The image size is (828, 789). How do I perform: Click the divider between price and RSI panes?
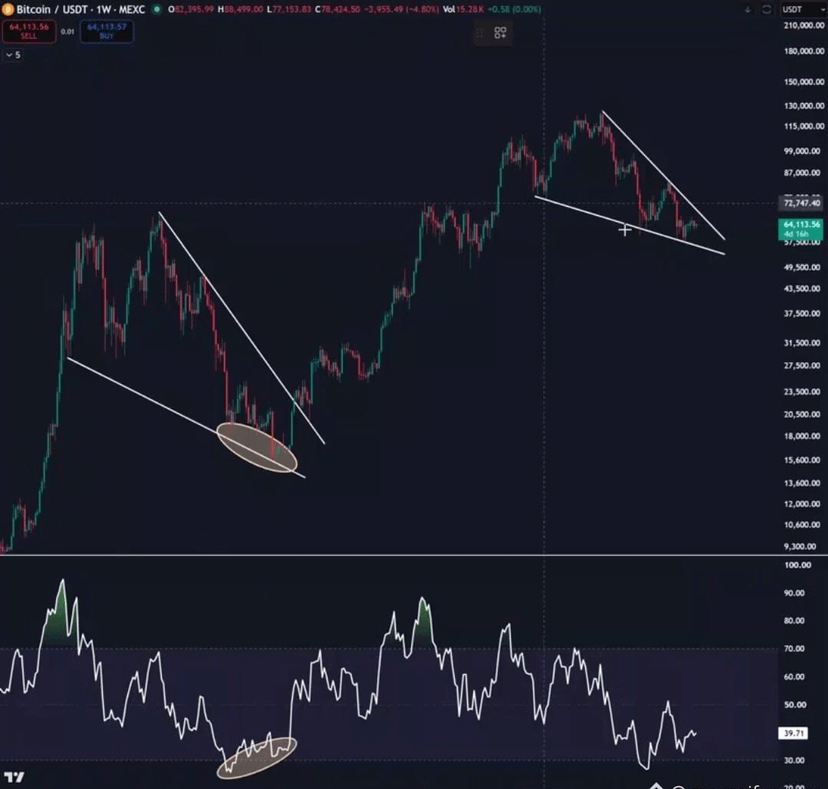(x=414, y=555)
